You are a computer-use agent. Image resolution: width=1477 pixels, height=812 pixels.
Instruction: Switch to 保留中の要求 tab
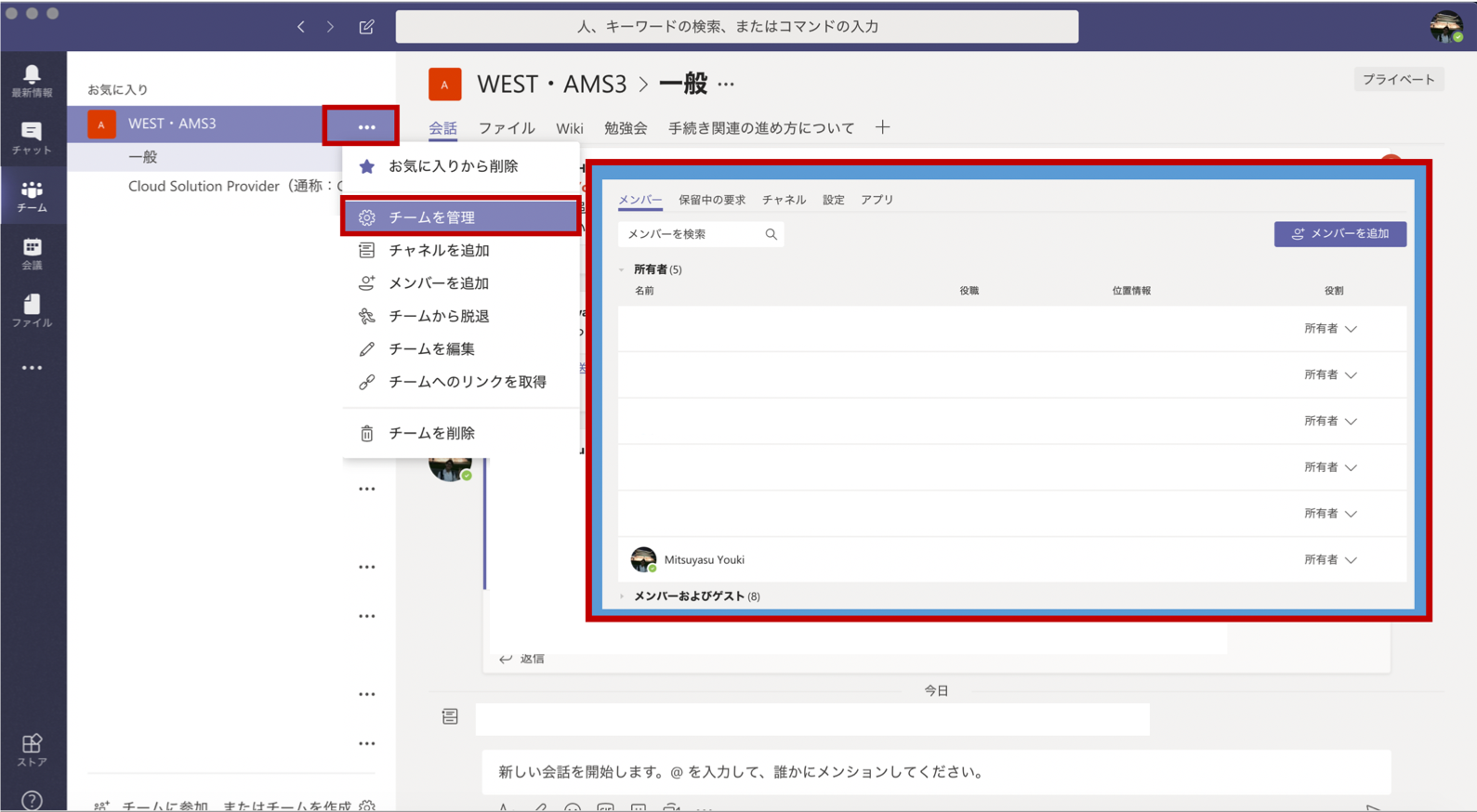pyautogui.click(x=712, y=200)
